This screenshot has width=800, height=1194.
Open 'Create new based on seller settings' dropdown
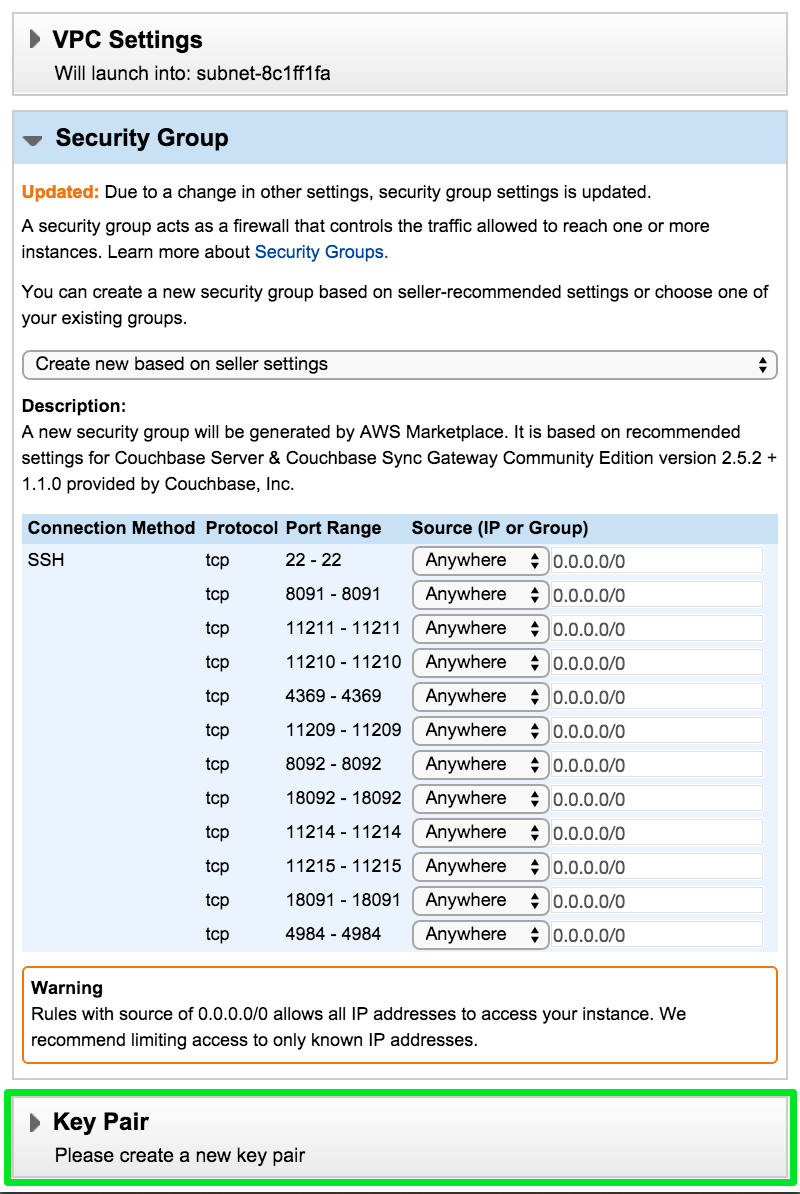click(399, 364)
